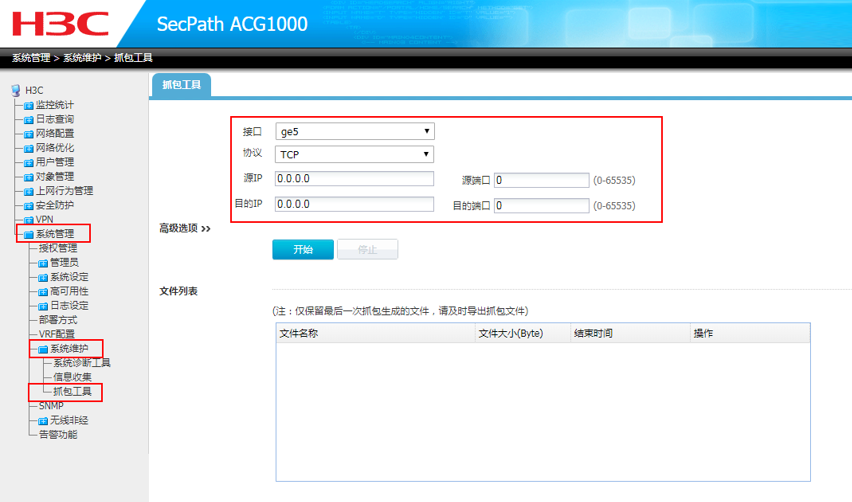Expand the 高级选项 section
Viewport: 852px width, 502px height.
[185, 228]
